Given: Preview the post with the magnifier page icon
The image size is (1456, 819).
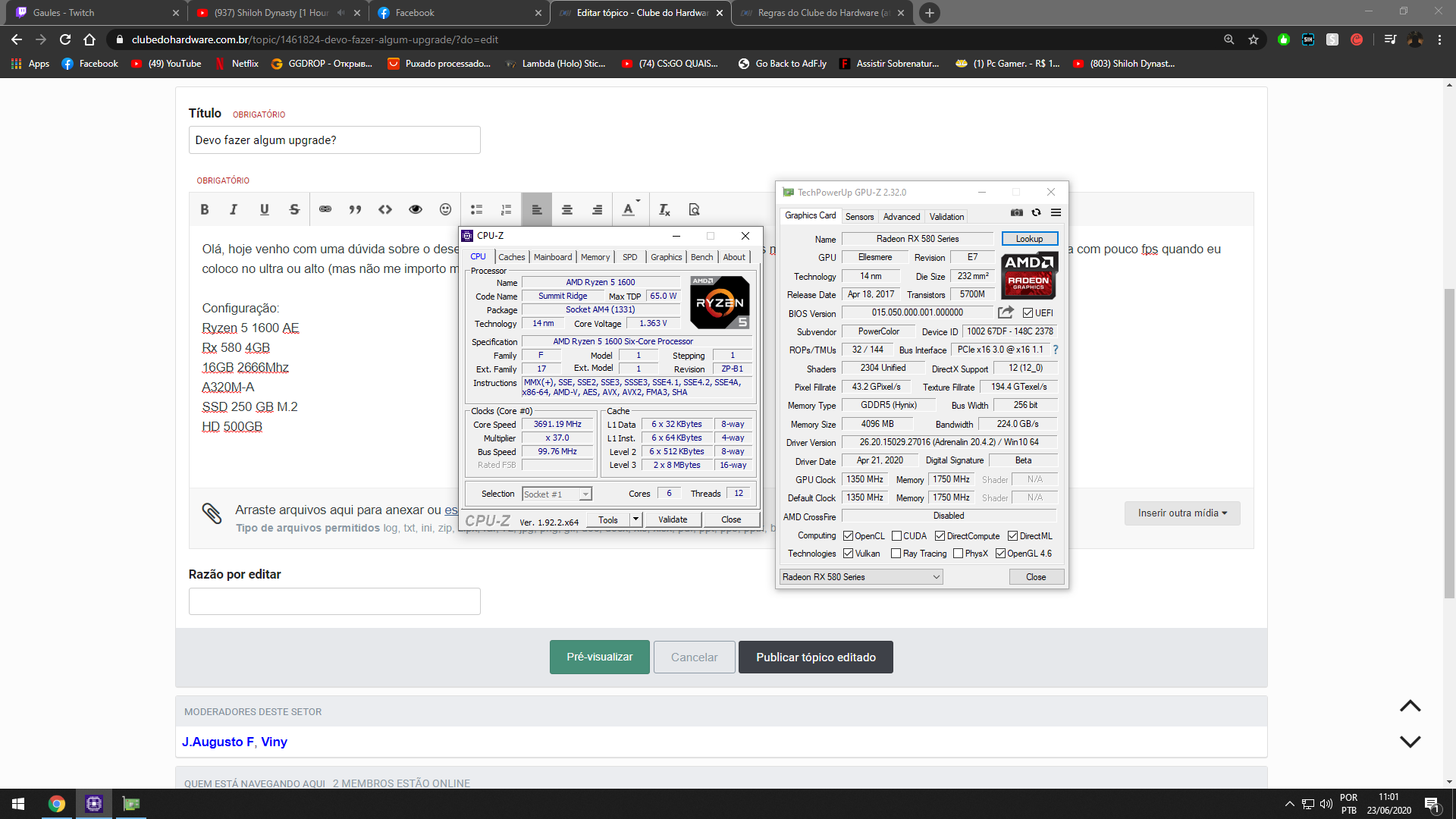Looking at the screenshot, I should [694, 209].
